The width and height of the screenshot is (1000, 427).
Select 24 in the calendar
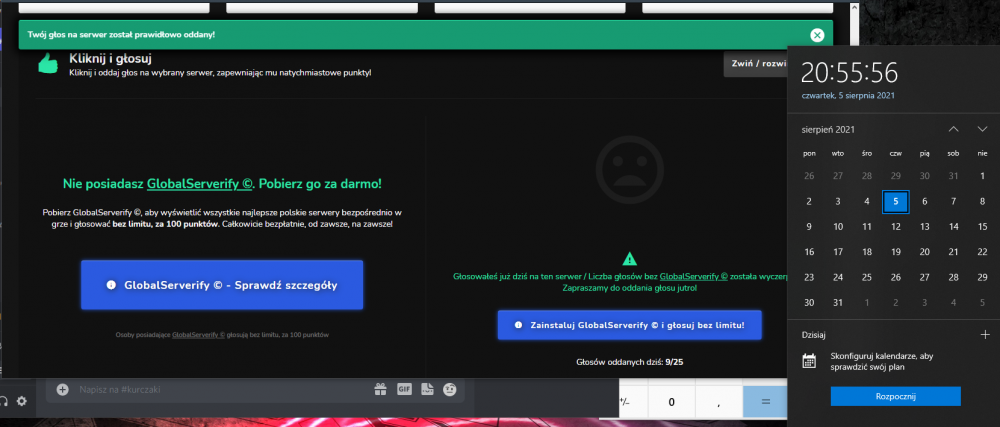coord(838,277)
